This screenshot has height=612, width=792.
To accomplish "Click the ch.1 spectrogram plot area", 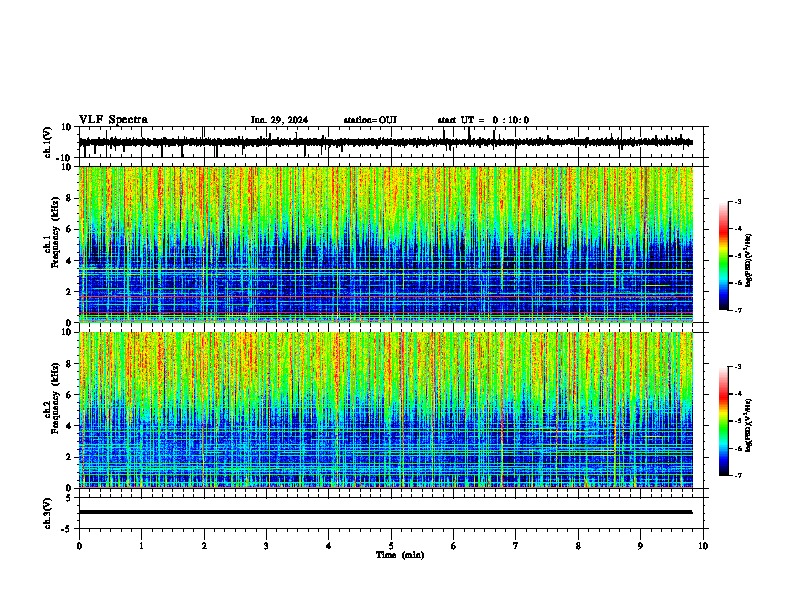I will 386,244.
